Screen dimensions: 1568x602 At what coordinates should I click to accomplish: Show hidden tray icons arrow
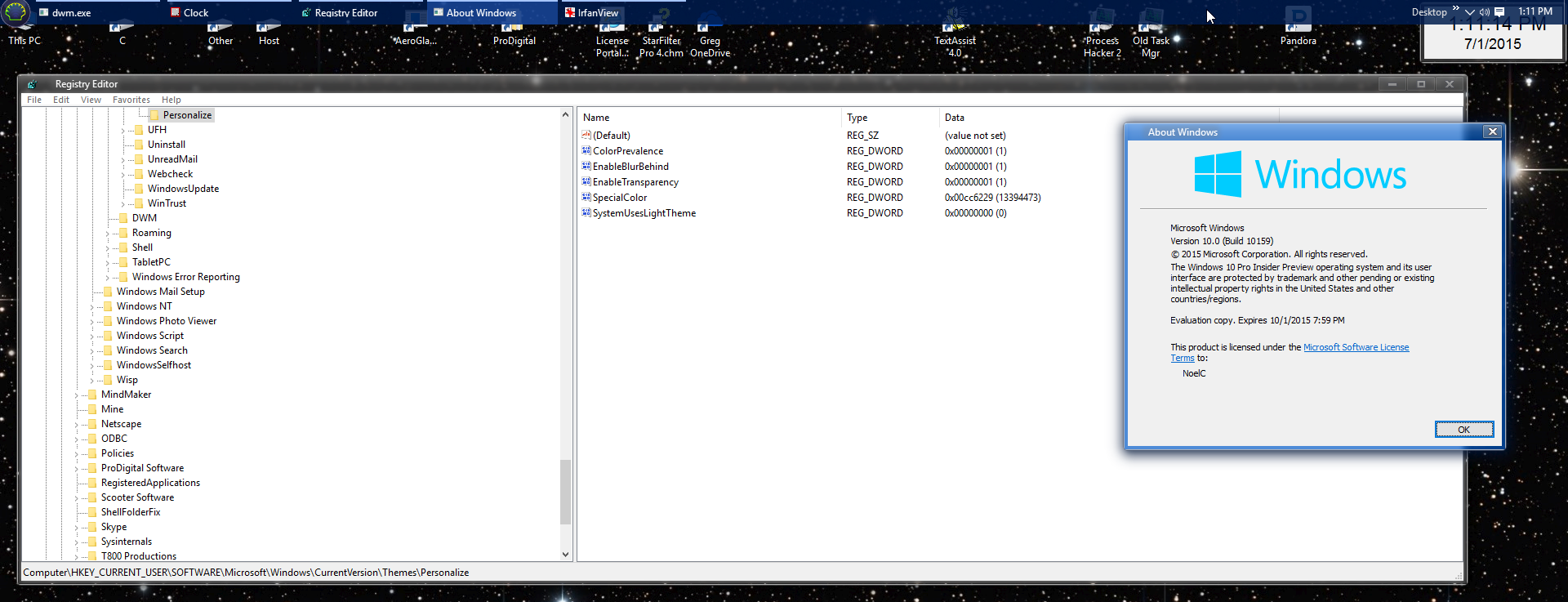point(1470,12)
